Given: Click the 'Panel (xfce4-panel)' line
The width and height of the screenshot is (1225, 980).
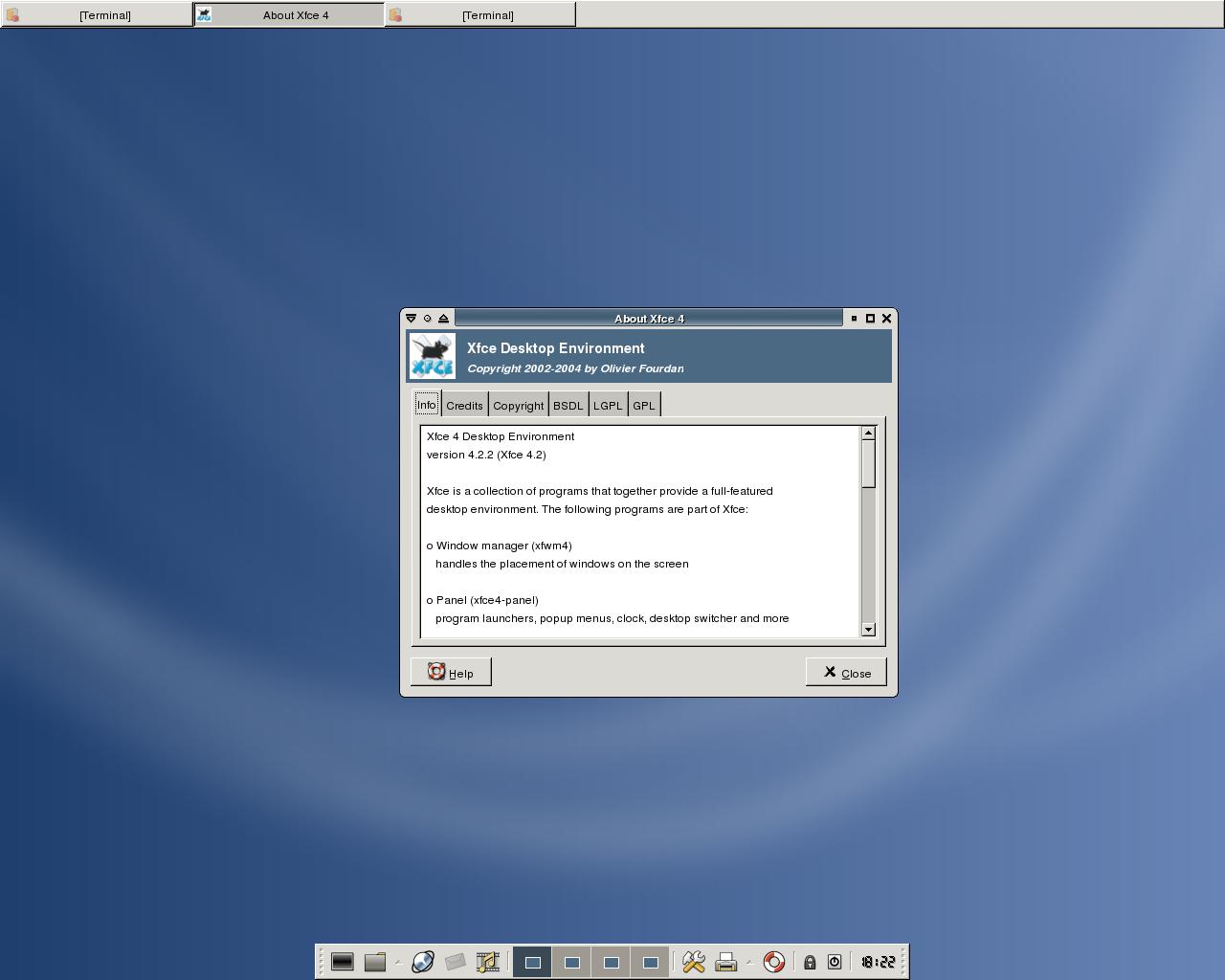Looking at the screenshot, I should tap(482, 600).
